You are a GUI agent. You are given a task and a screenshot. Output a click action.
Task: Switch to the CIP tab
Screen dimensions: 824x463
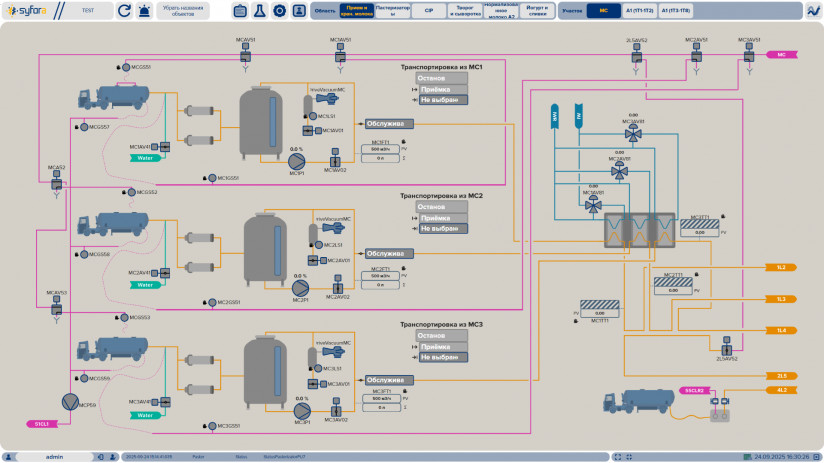click(428, 11)
